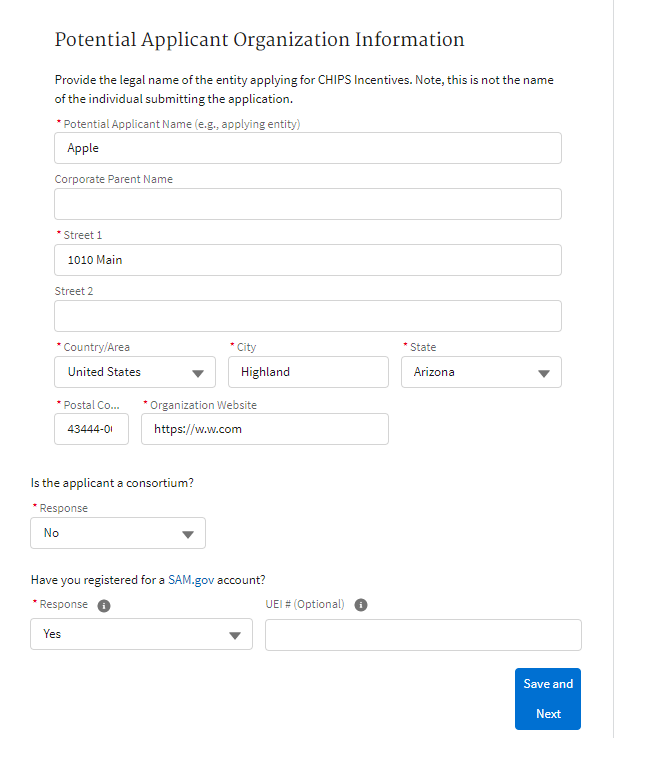The image size is (653, 759).
Task: Click the 'UEI # (Optional)' label text
Action: pyautogui.click(x=305, y=604)
